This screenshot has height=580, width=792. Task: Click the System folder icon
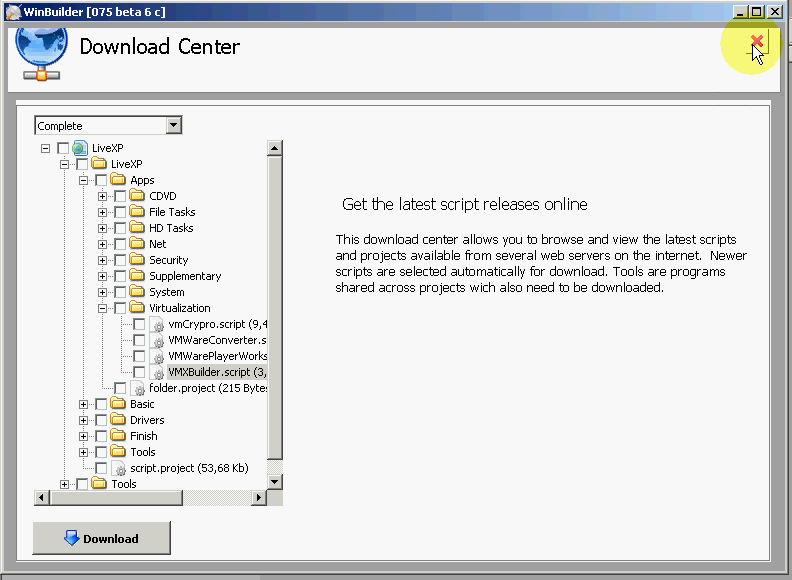click(x=137, y=292)
